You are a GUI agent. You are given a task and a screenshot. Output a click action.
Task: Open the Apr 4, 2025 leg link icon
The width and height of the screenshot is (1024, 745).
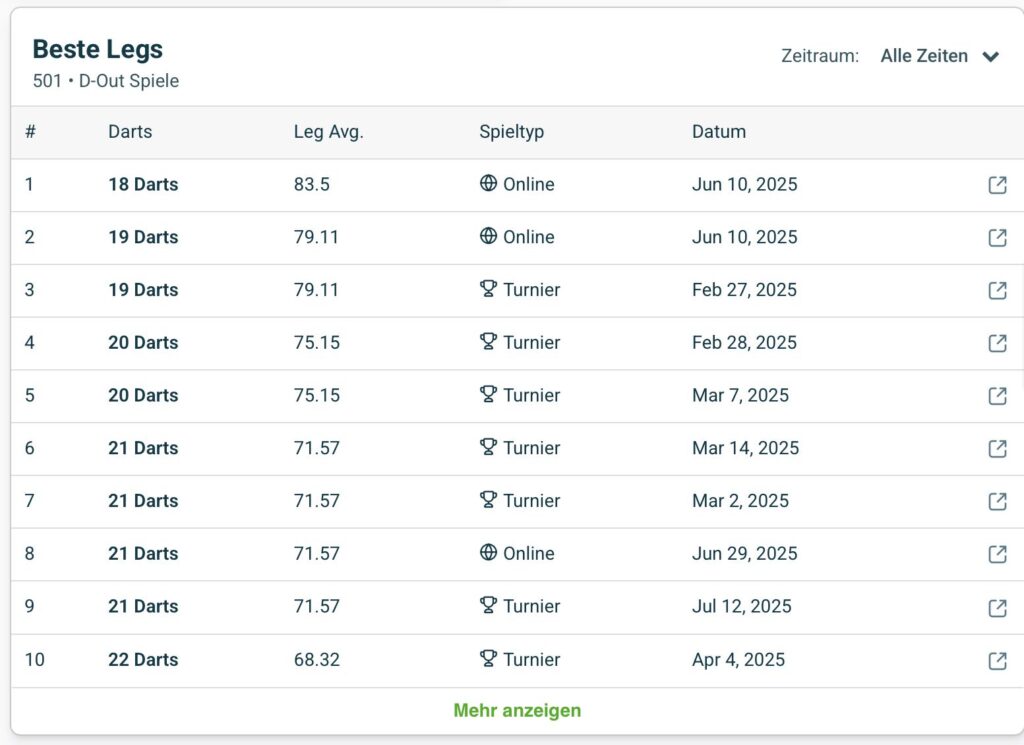coord(997,660)
